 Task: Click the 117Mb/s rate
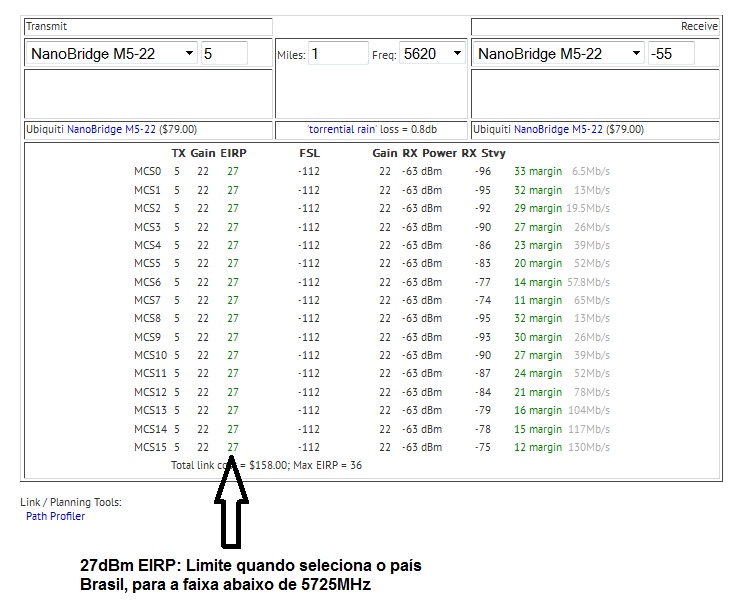coord(589,429)
